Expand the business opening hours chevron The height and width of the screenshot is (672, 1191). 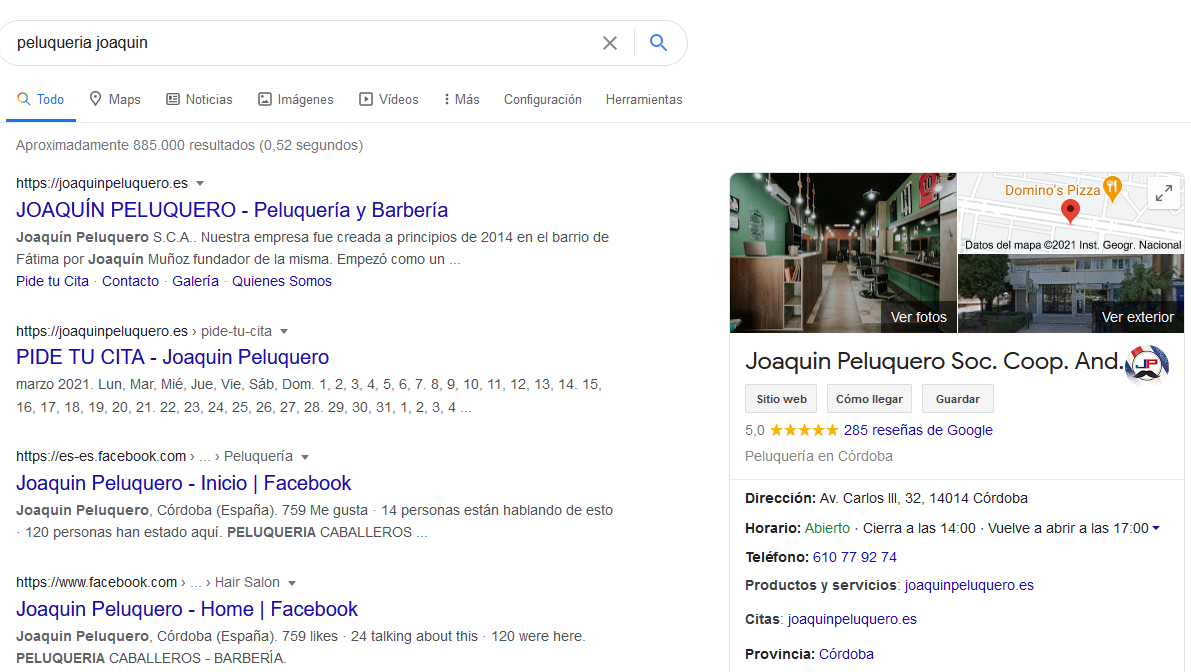pos(1156,529)
